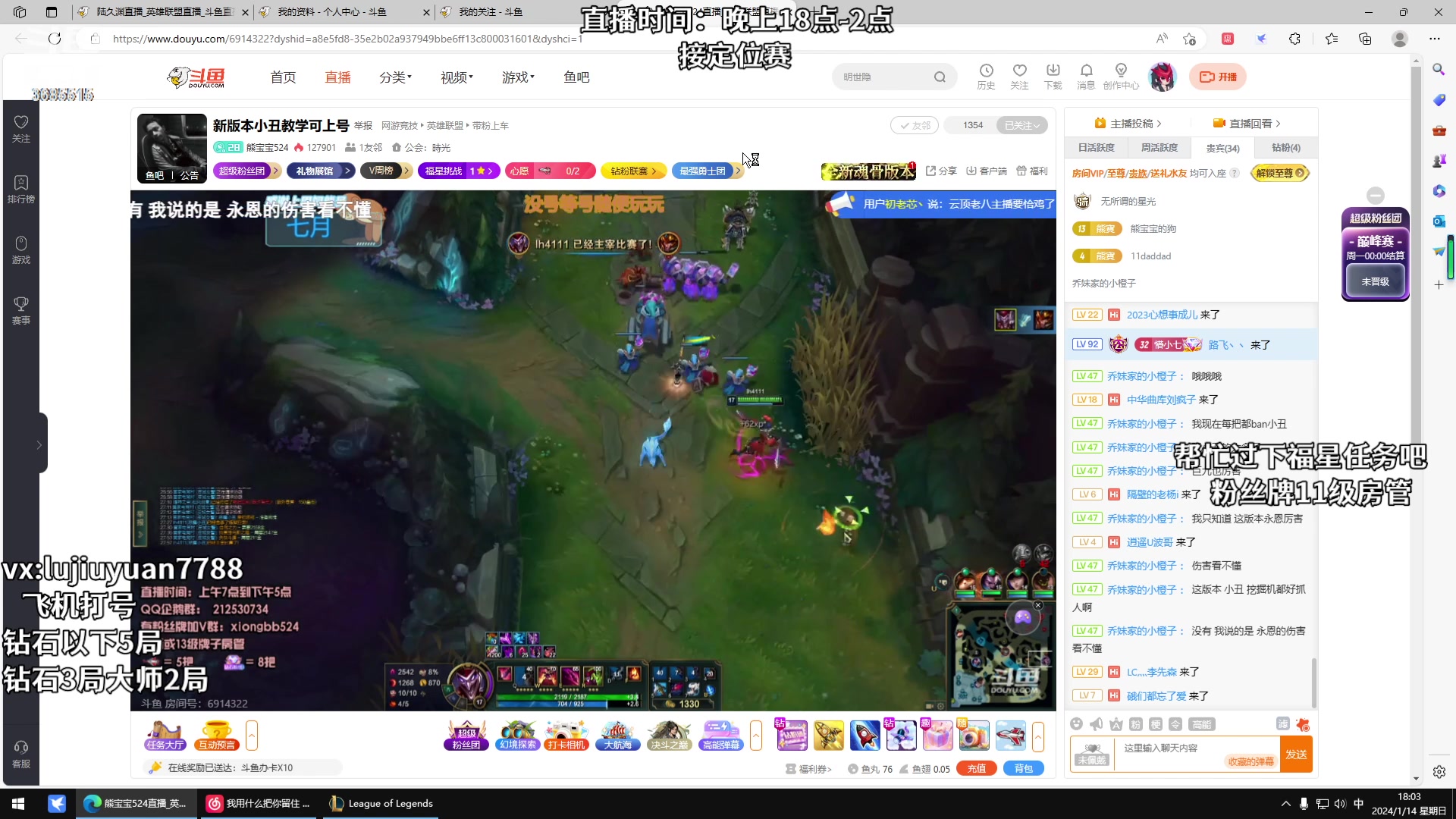The image size is (1456, 819).
Task: Switch to the 贵宾(34) tab
Action: [x=1222, y=148]
